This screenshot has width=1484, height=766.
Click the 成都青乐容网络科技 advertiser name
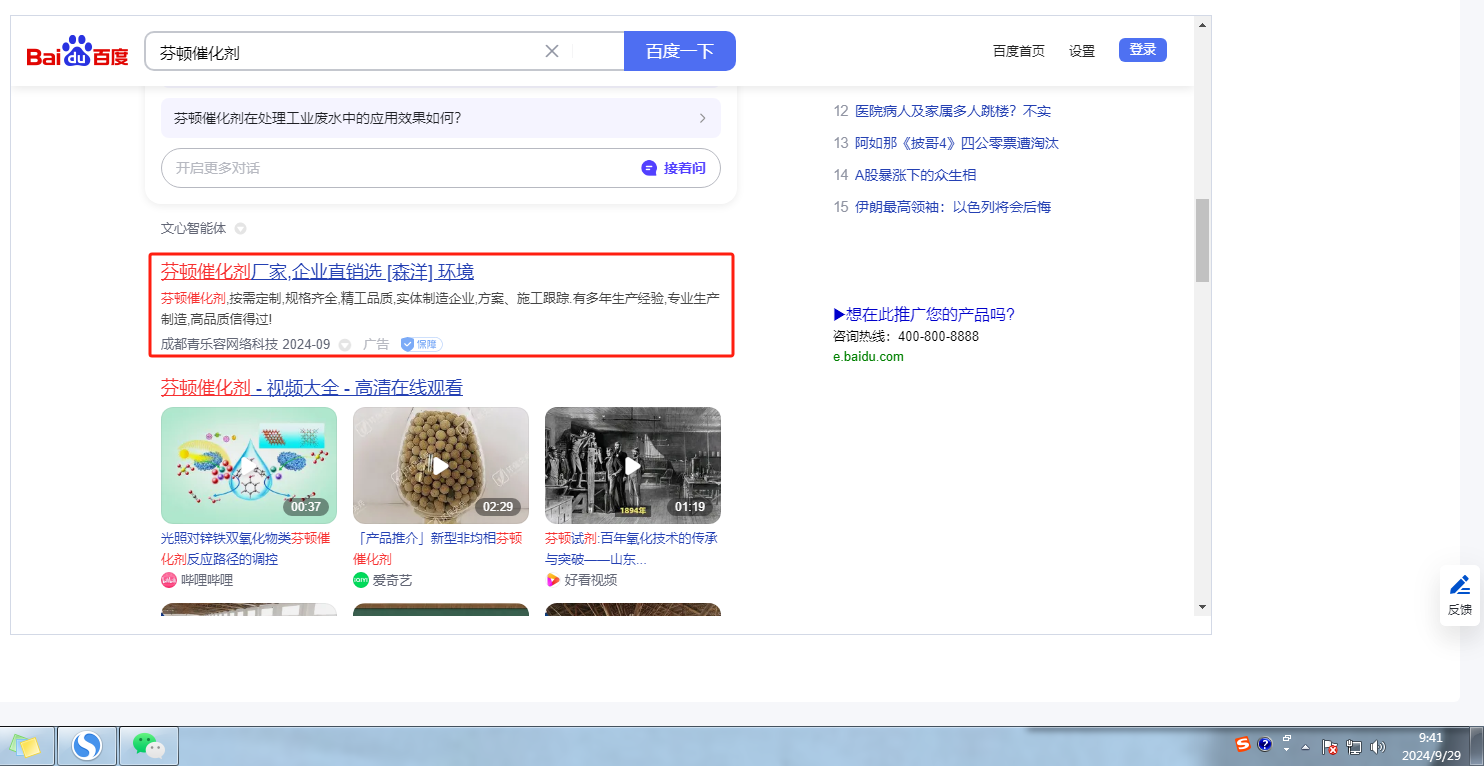[x=219, y=345]
